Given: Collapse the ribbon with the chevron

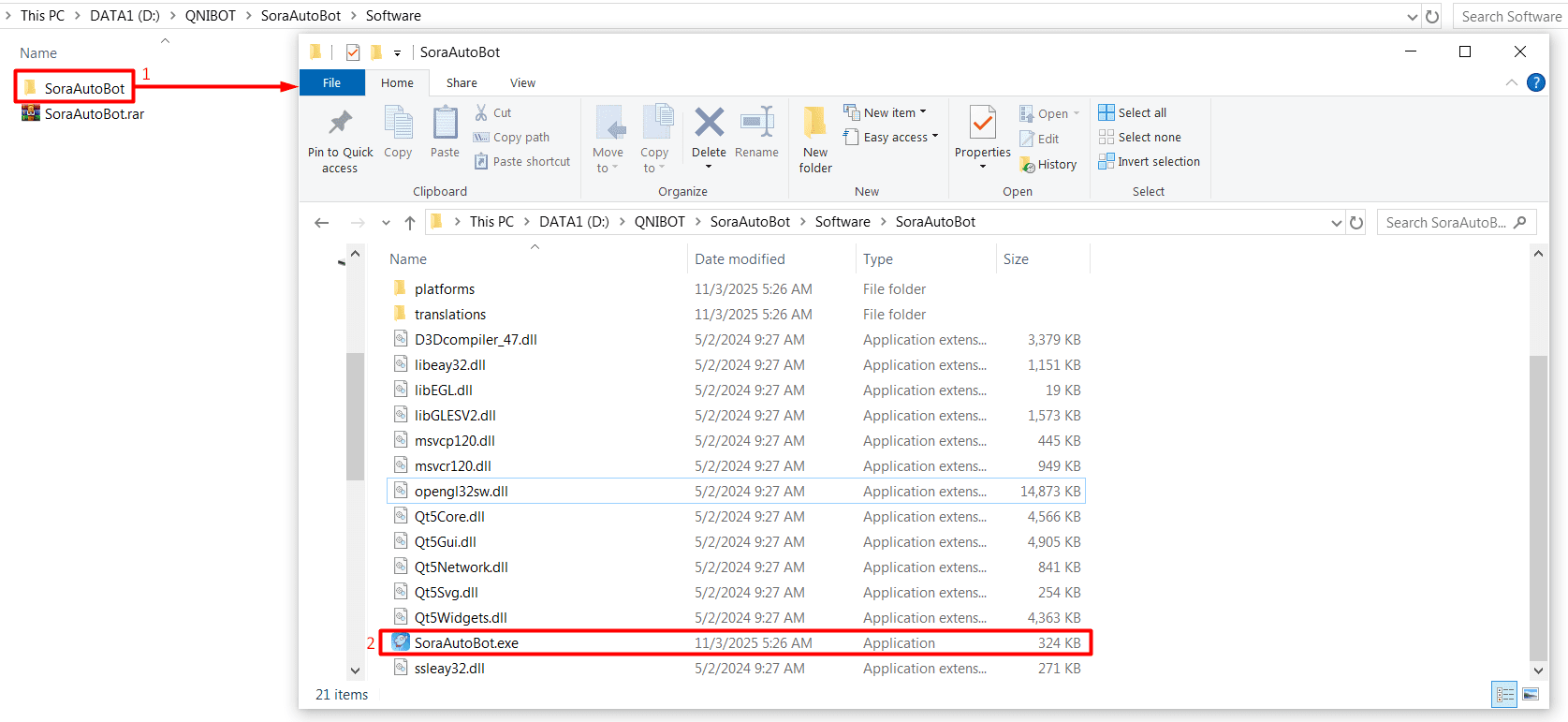Looking at the screenshot, I should [x=1511, y=82].
